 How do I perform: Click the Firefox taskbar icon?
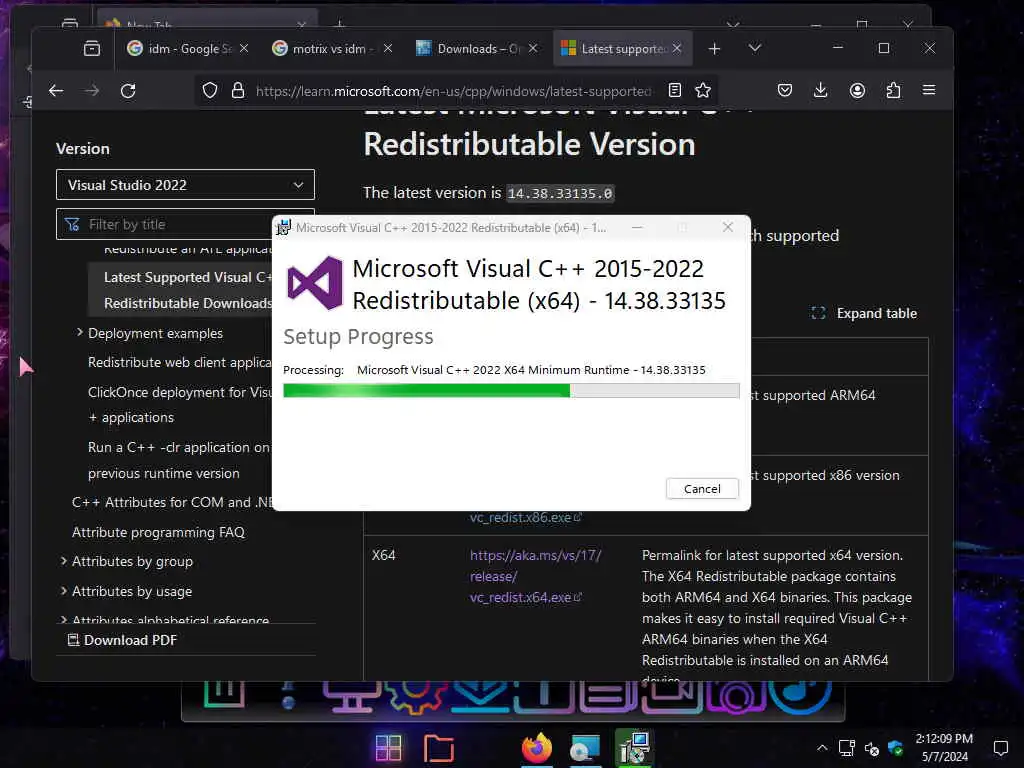pyautogui.click(x=537, y=748)
